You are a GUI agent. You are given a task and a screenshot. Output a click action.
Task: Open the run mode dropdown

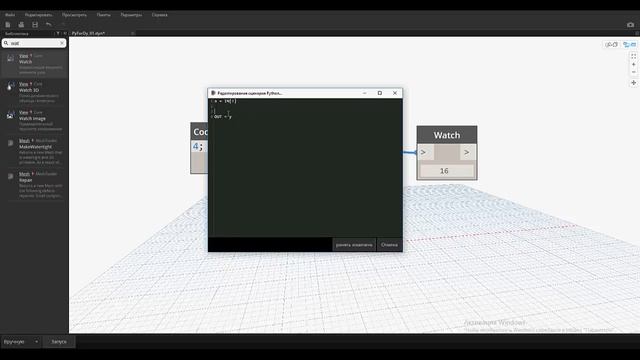click(x=21, y=342)
